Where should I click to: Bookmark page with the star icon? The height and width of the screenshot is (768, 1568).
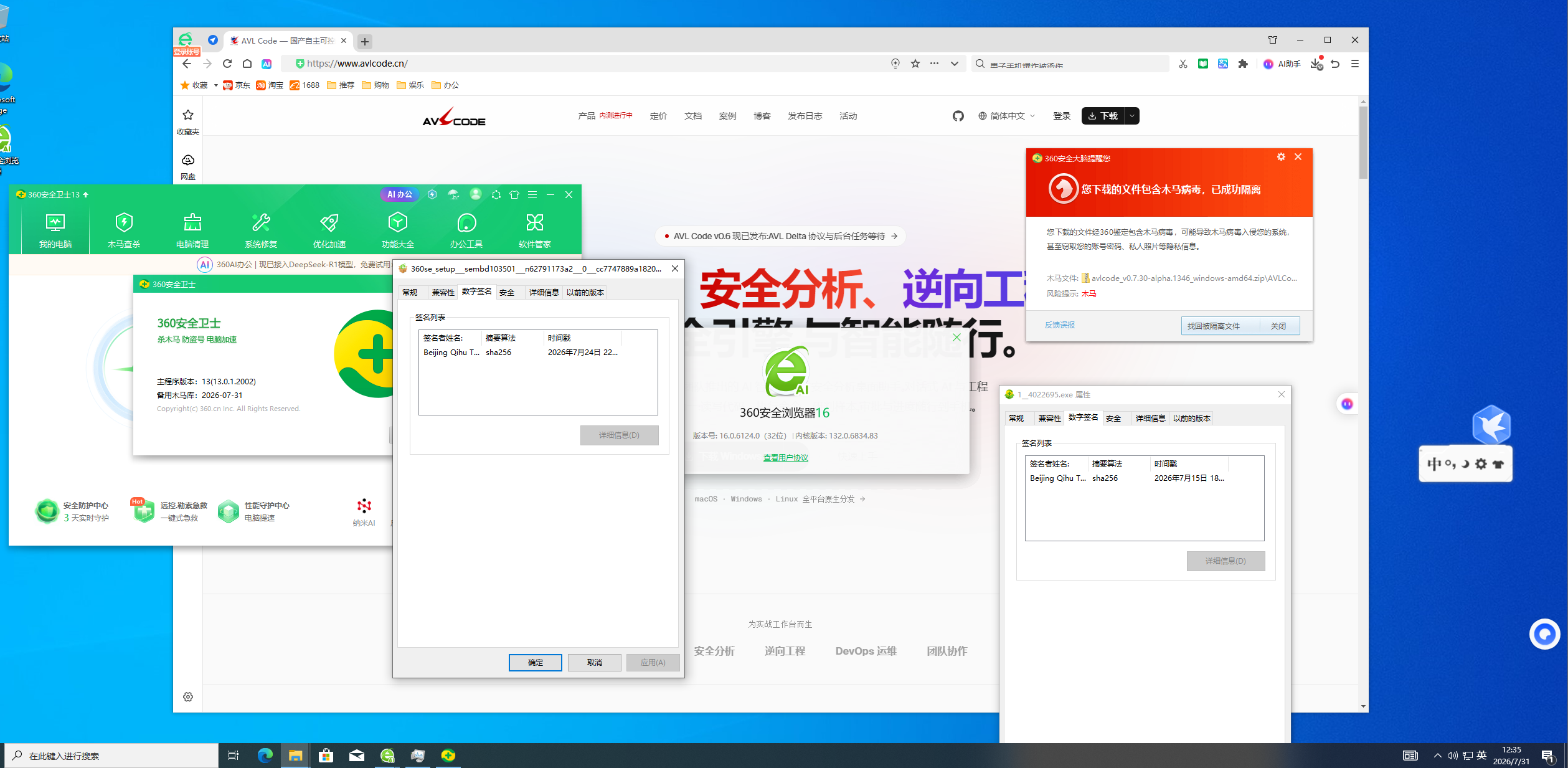pos(915,64)
